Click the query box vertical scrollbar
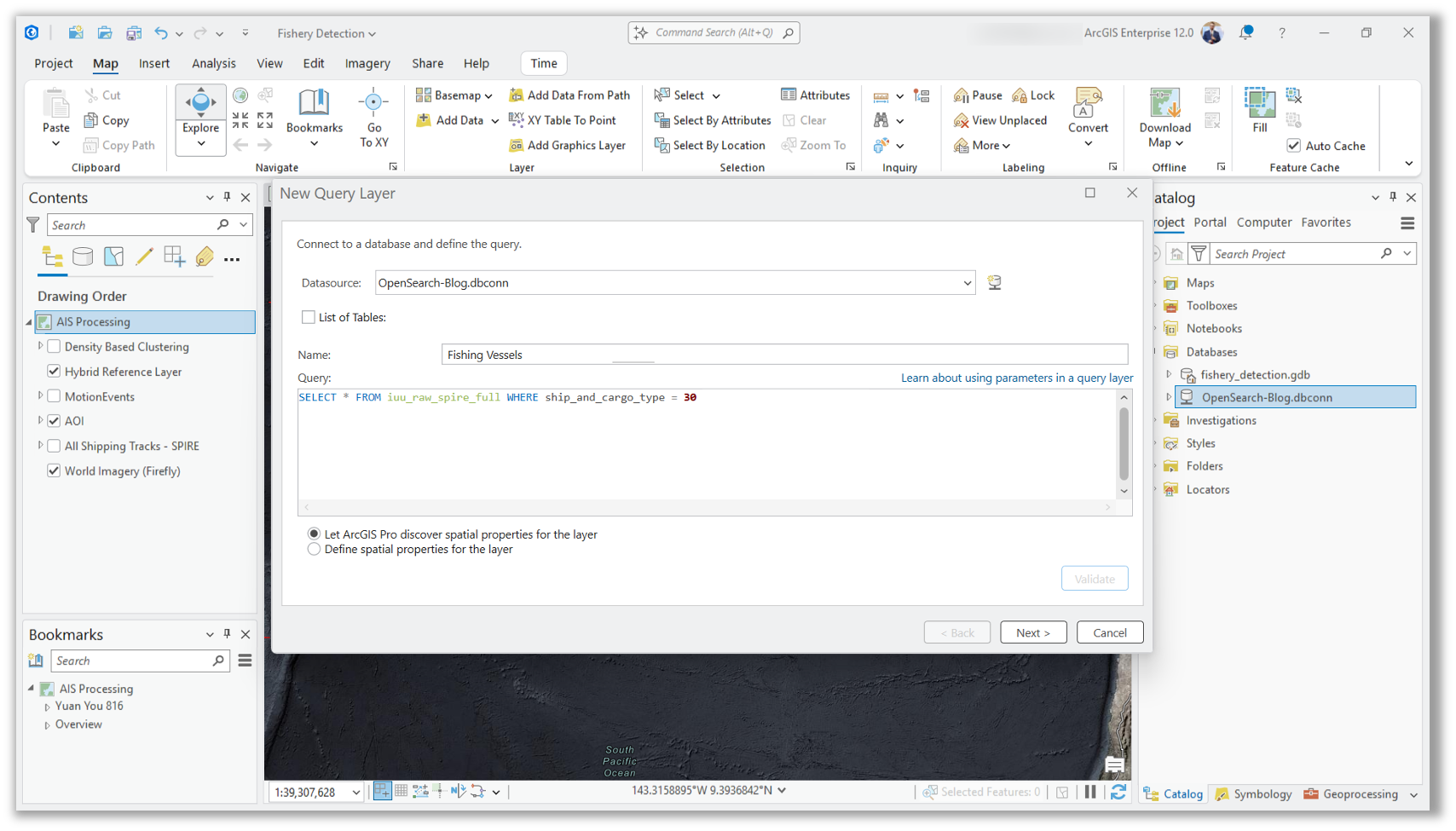 (x=1124, y=444)
